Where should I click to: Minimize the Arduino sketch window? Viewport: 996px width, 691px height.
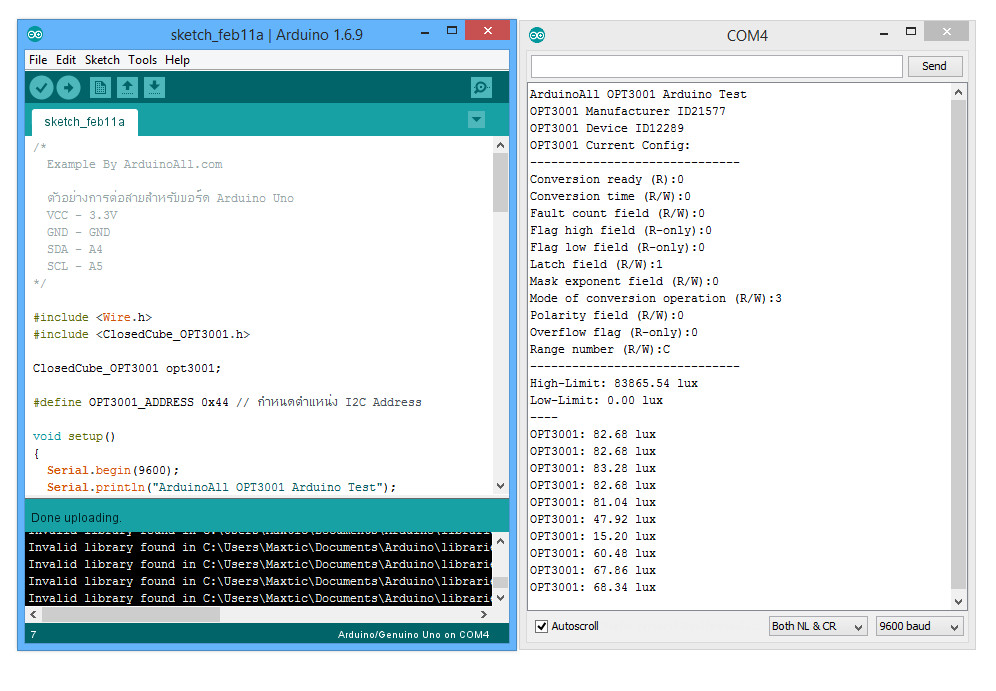point(425,32)
